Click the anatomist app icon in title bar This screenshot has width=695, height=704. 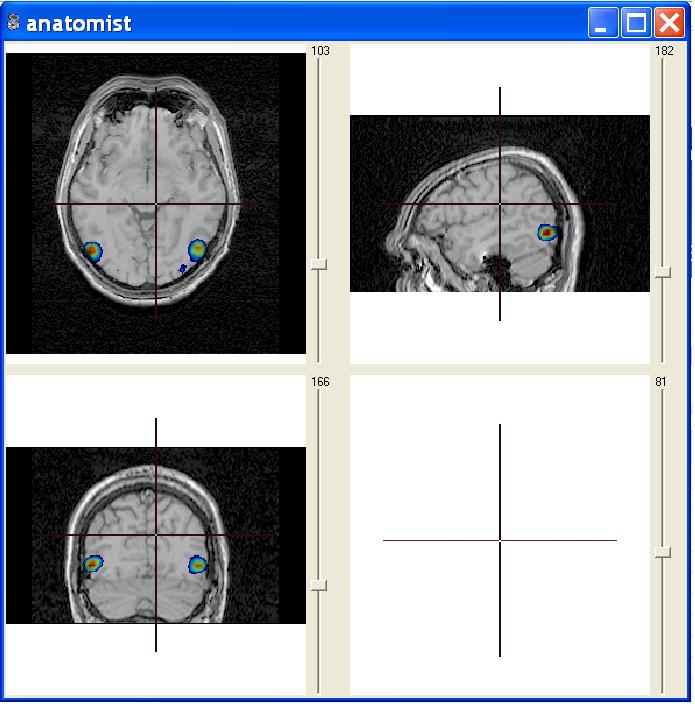tap(13, 22)
